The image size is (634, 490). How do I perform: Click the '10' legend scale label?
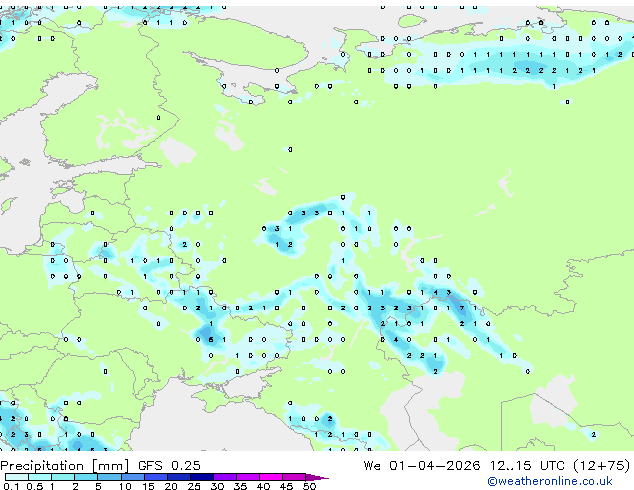pyautogui.click(x=125, y=486)
